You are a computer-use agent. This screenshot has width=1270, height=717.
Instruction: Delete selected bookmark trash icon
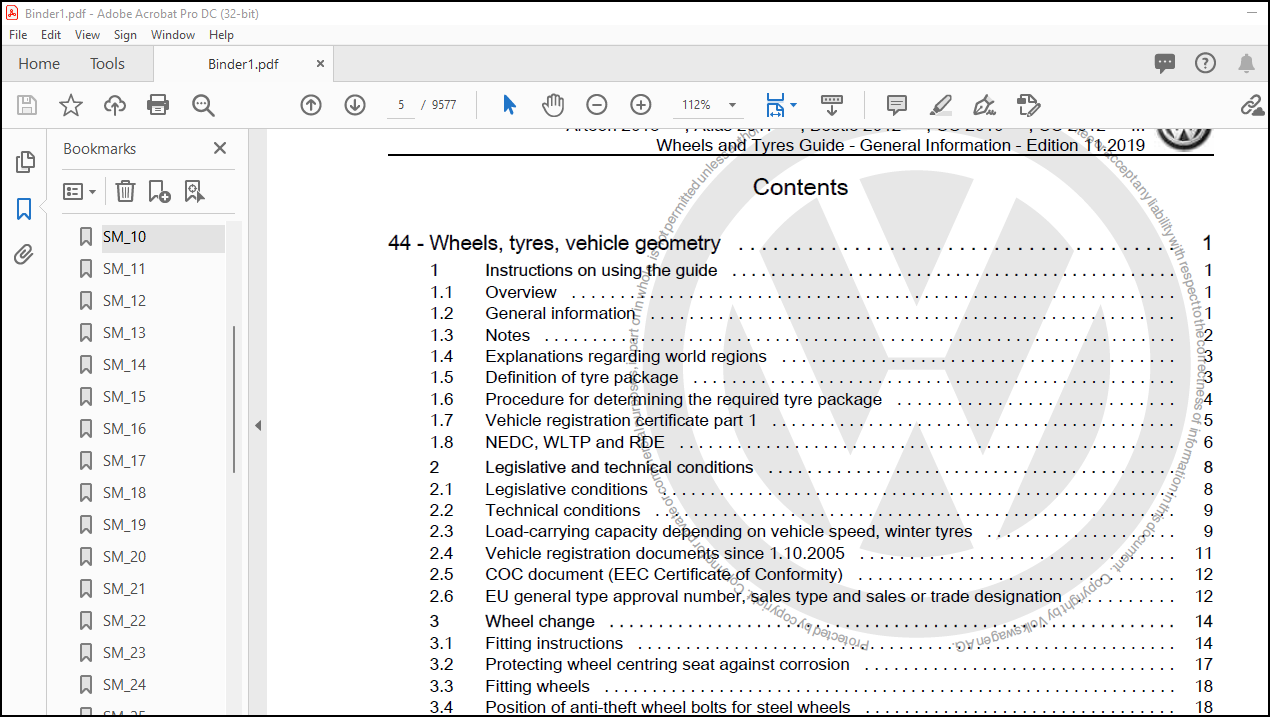tap(125, 191)
